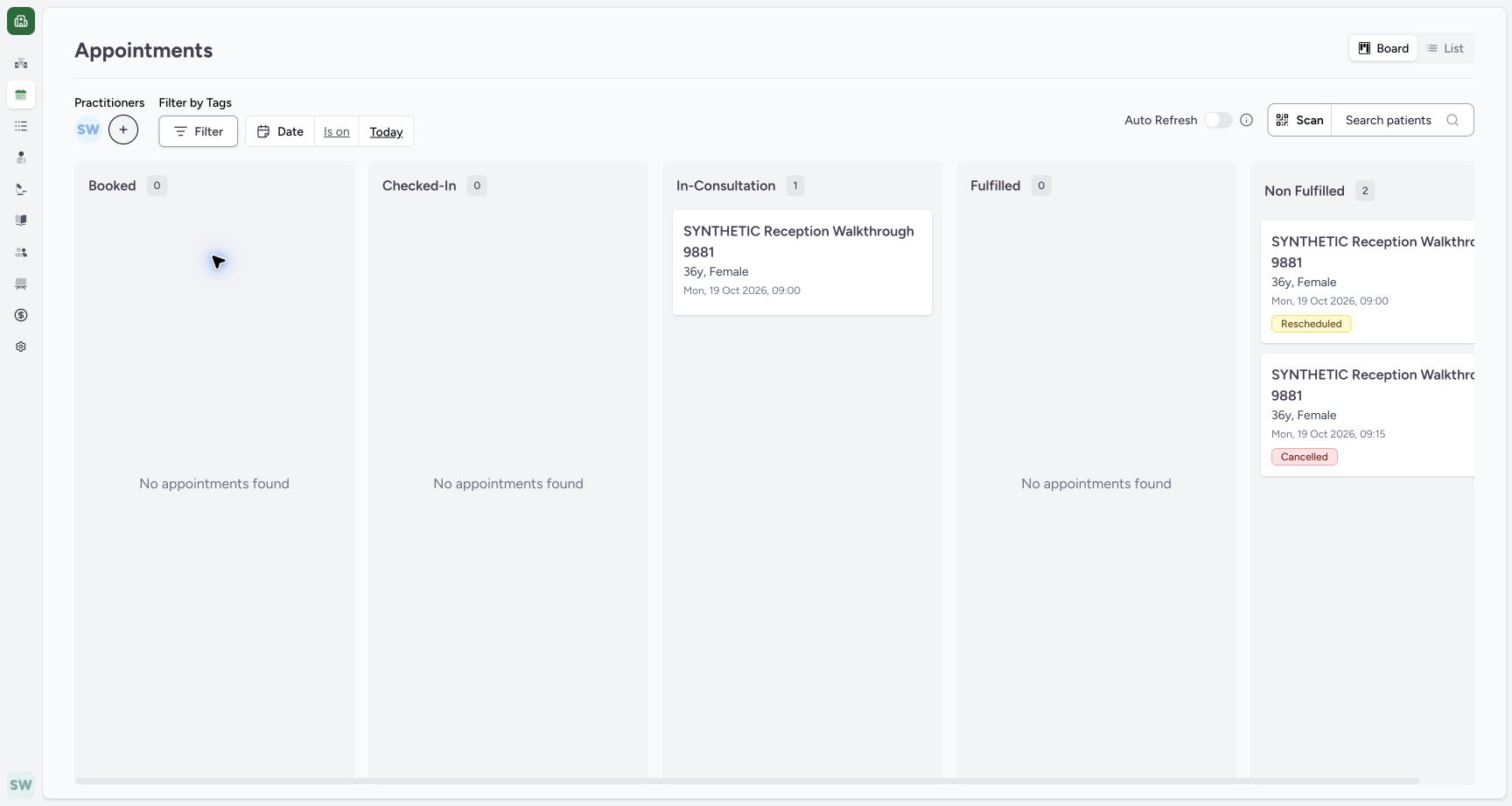1512x806 pixels.
Task: Click the Rescheduled status tag
Action: pyautogui.click(x=1311, y=324)
